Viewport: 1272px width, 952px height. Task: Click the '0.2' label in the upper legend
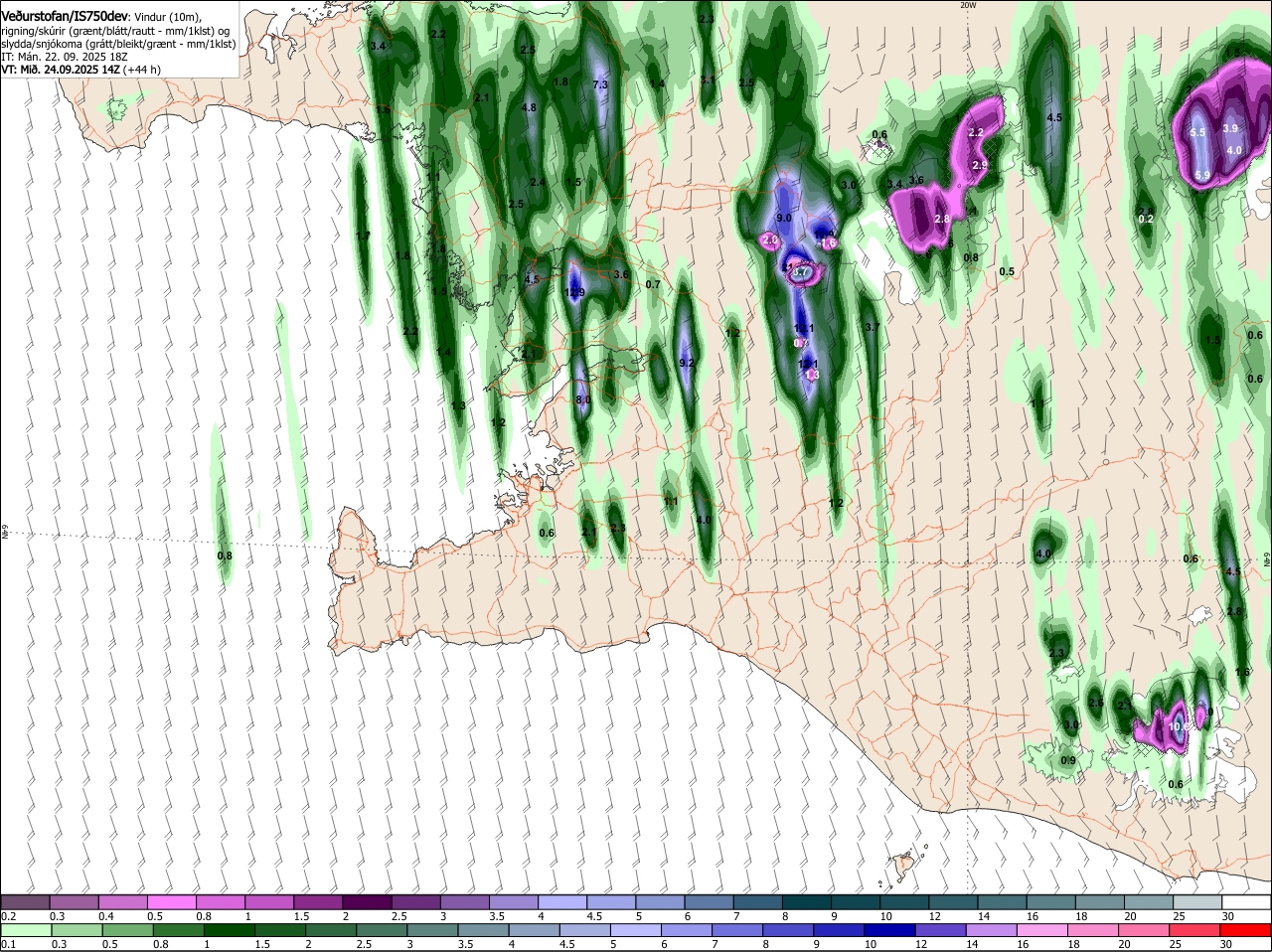pyautogui.click(x=8, y=916)
